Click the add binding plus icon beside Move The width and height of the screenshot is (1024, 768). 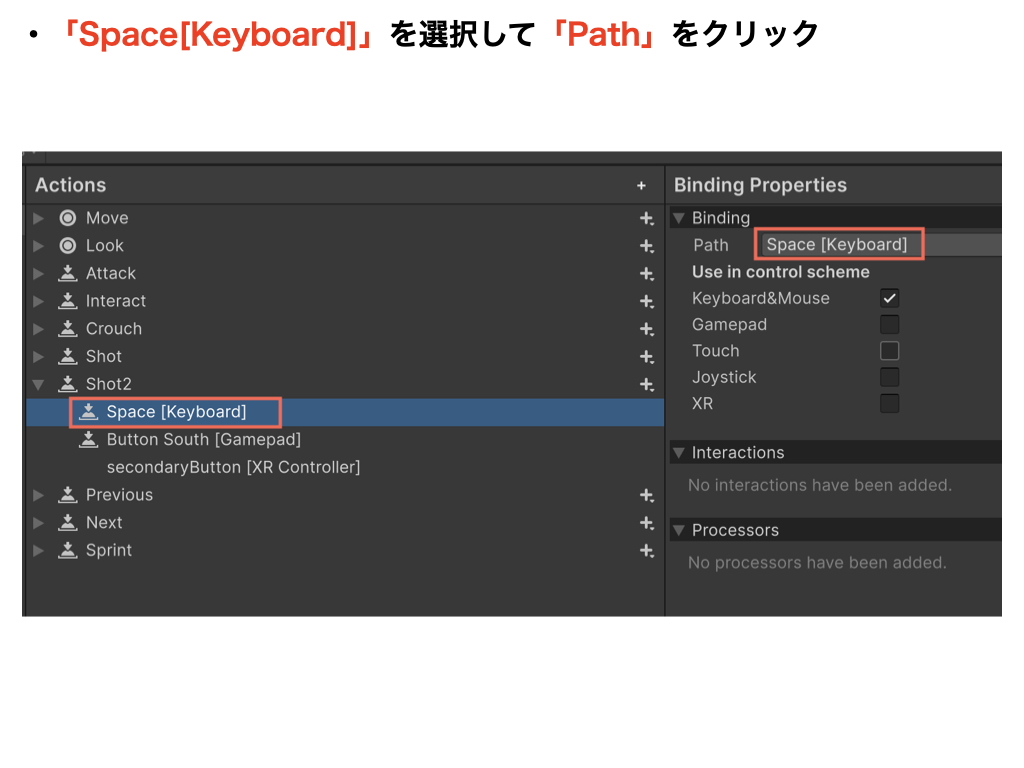click(646, 219)
